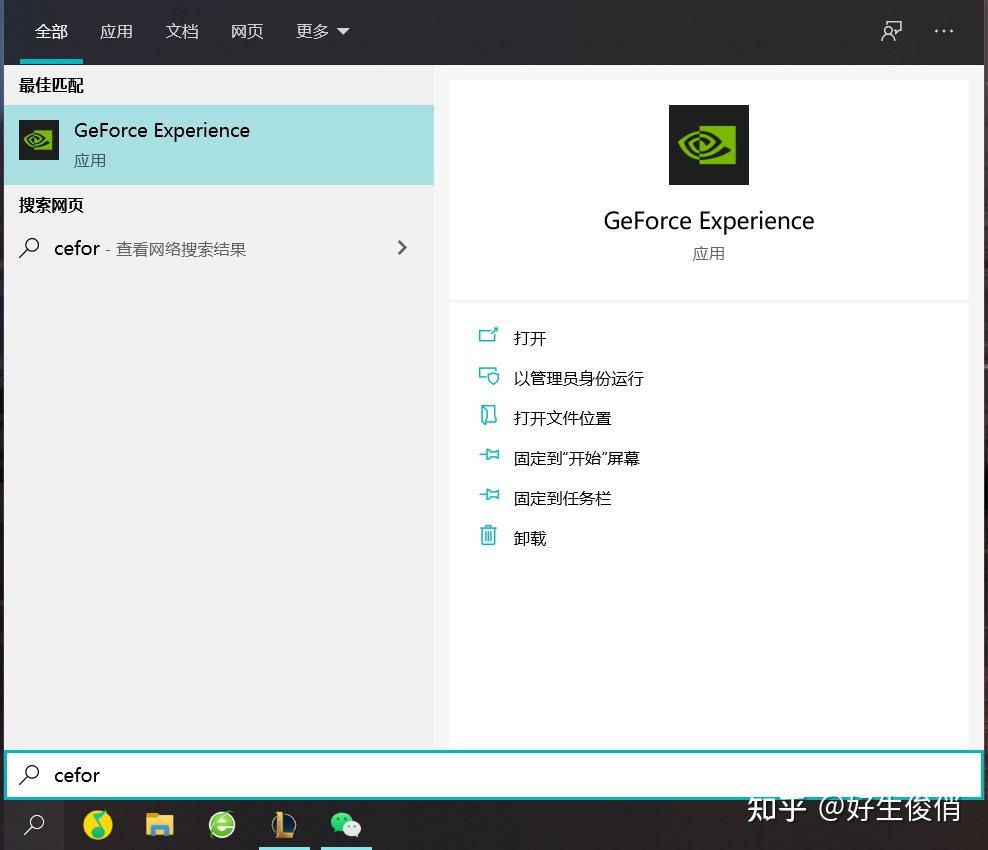The height and width of the screenshot is (850, 988).
Task: Open QQ Music from the taskbar
Action: pos(98,825)
